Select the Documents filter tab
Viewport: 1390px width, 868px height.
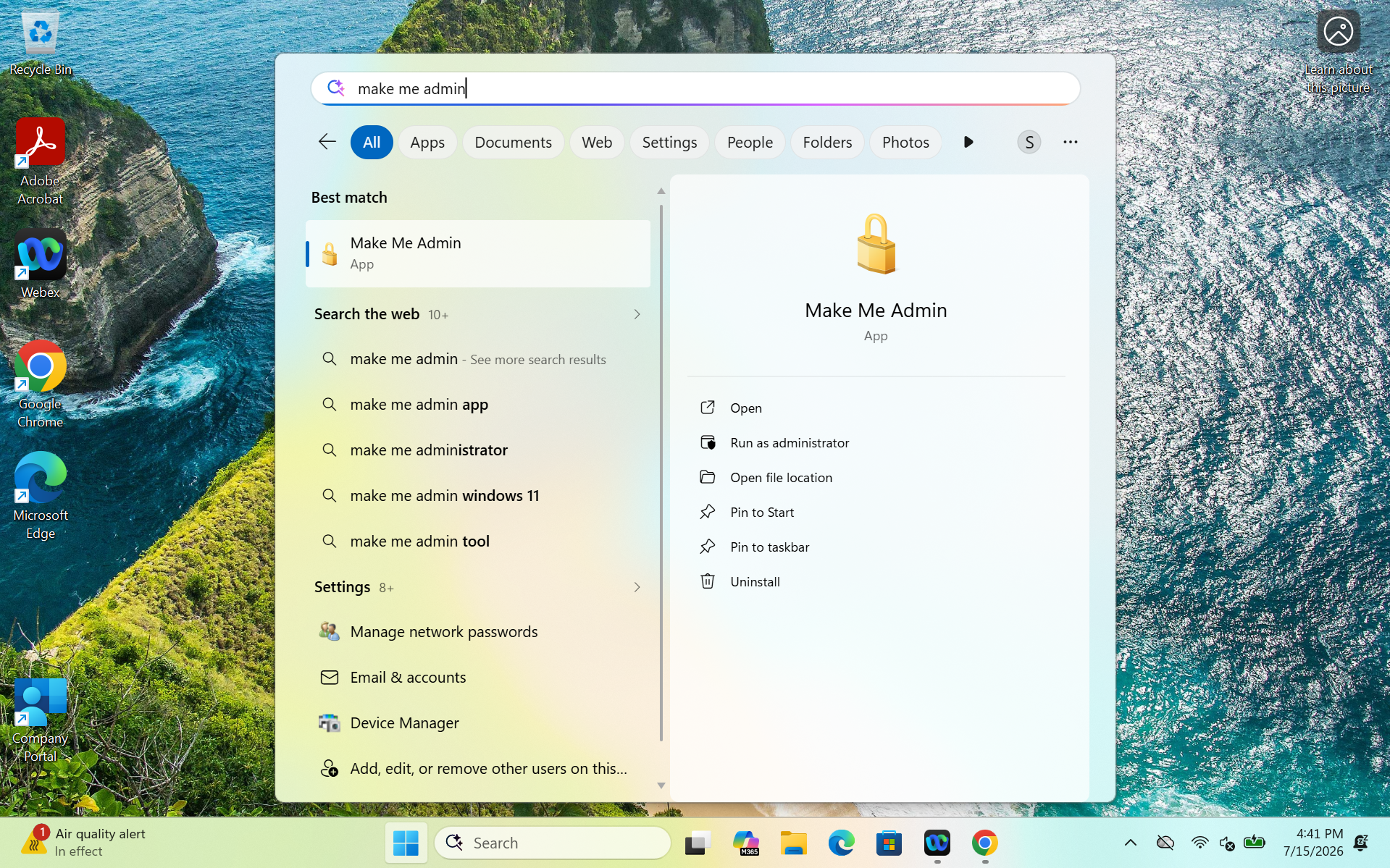513,142
